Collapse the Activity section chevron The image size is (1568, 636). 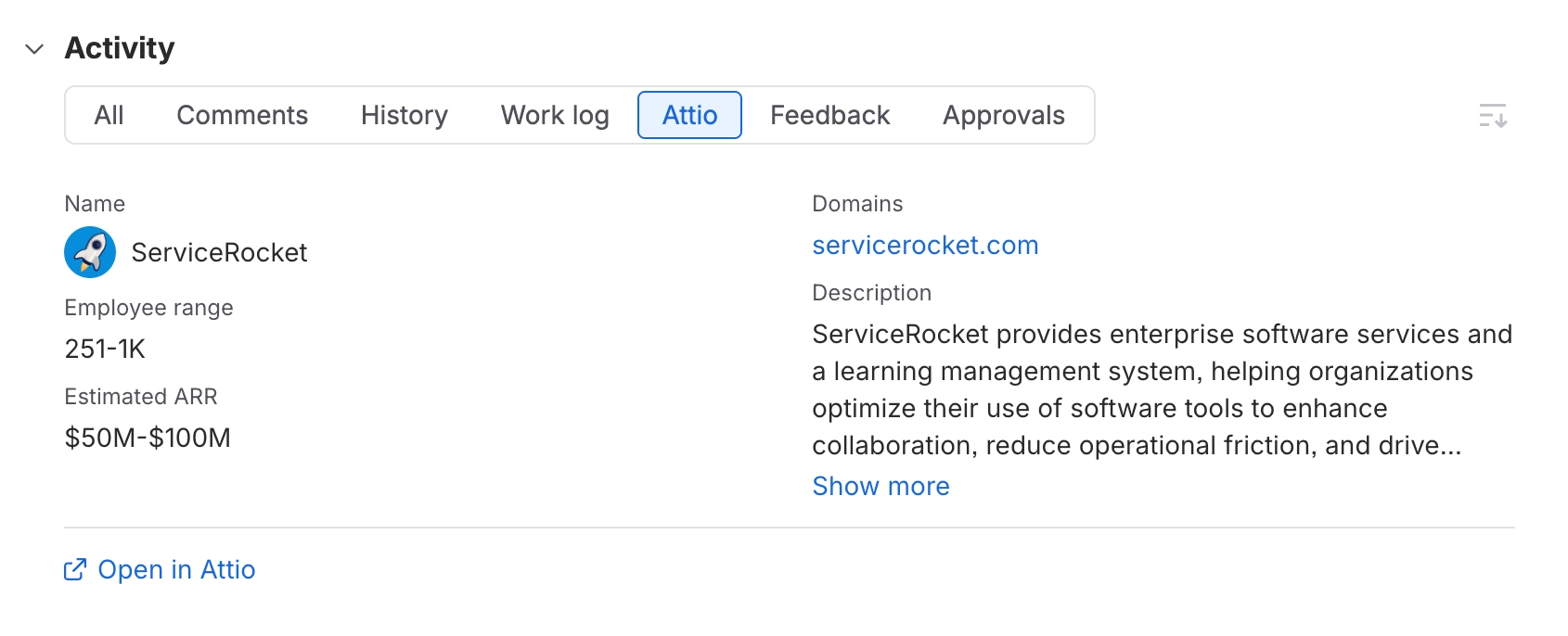[34, 49]
